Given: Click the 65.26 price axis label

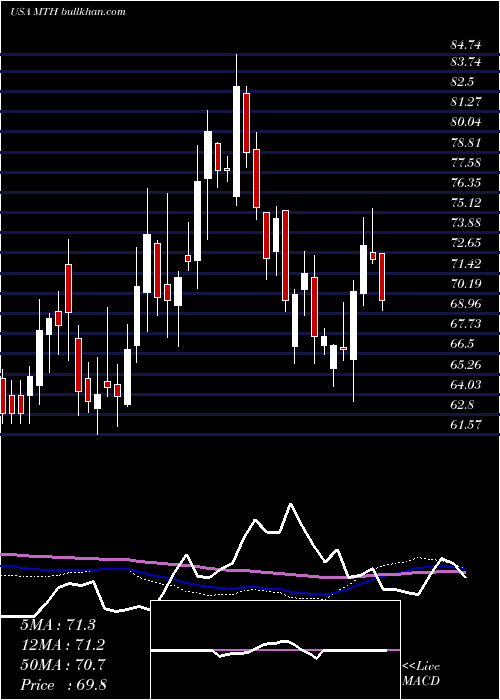Looking at the screenshot, I should pyautogui.click(x=466, y=365).
